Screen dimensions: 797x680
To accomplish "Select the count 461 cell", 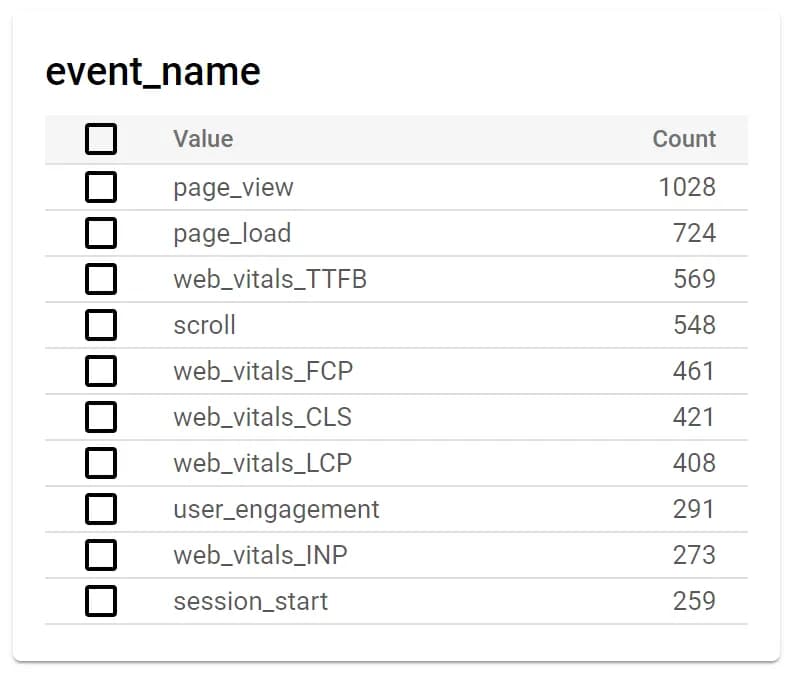I will [694, 371].
